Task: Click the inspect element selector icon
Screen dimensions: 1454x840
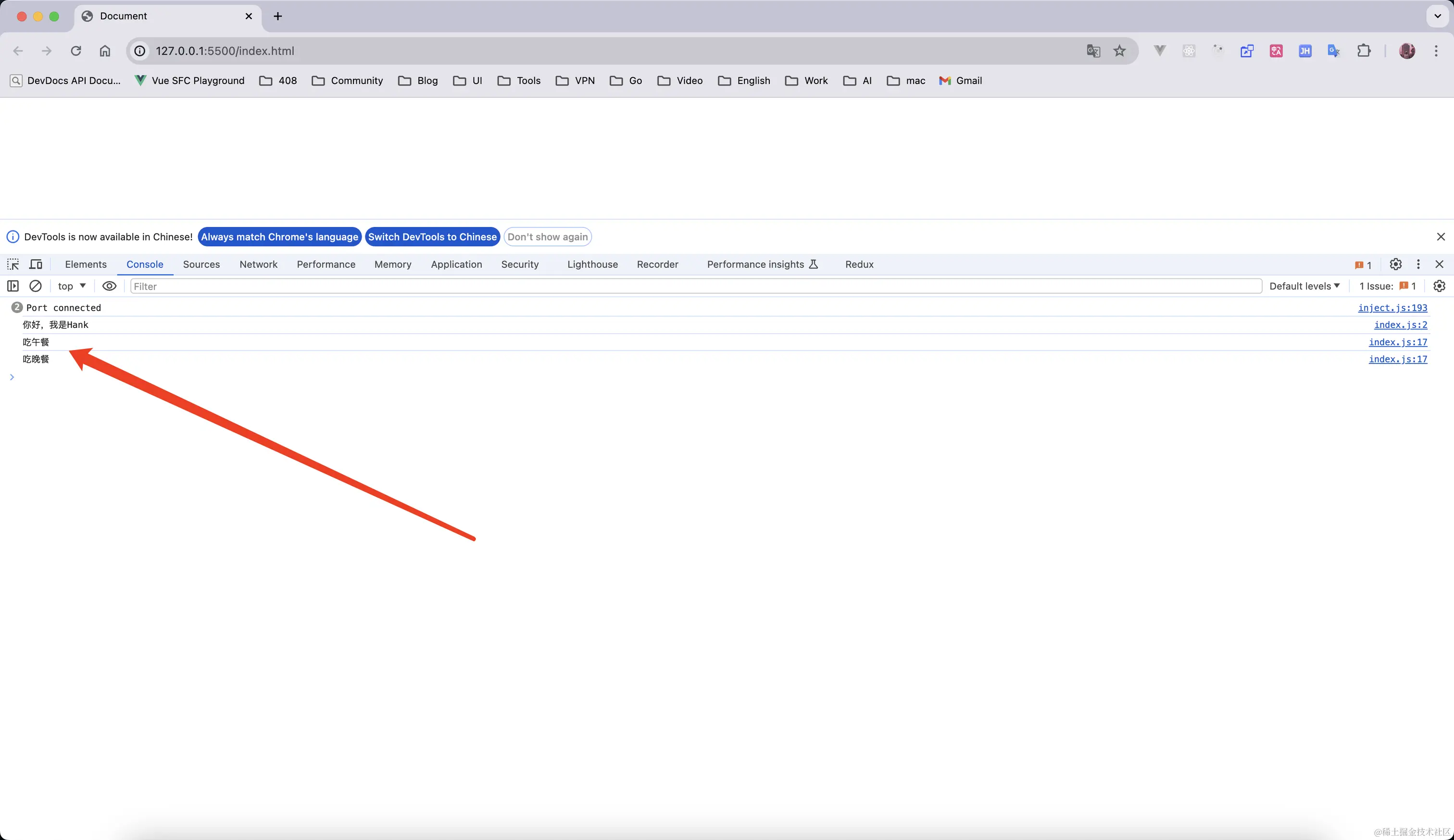Action: (13, 264)
